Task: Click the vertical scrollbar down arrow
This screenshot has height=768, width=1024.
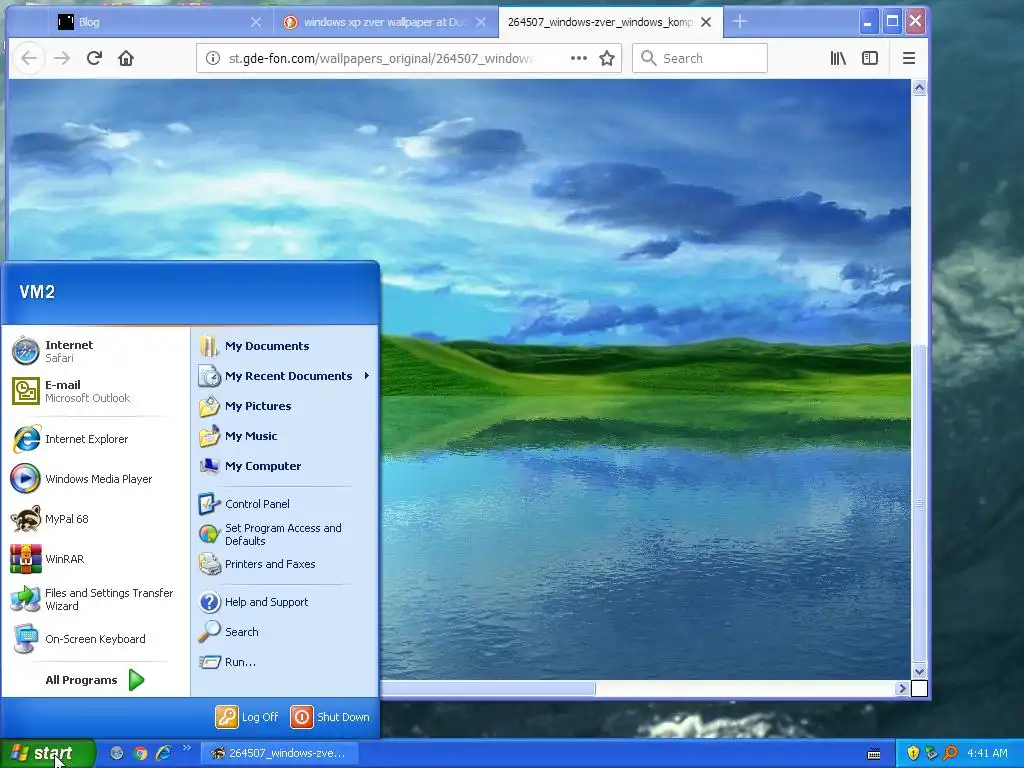Action: click(919, 671)
